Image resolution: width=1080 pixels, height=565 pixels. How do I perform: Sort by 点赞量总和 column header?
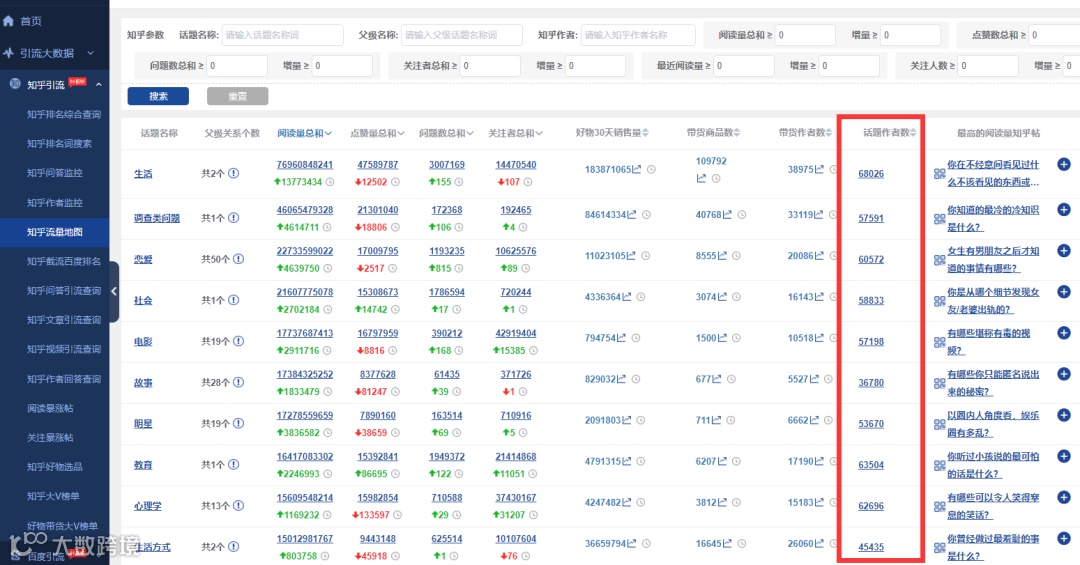(x=377, y=133)
